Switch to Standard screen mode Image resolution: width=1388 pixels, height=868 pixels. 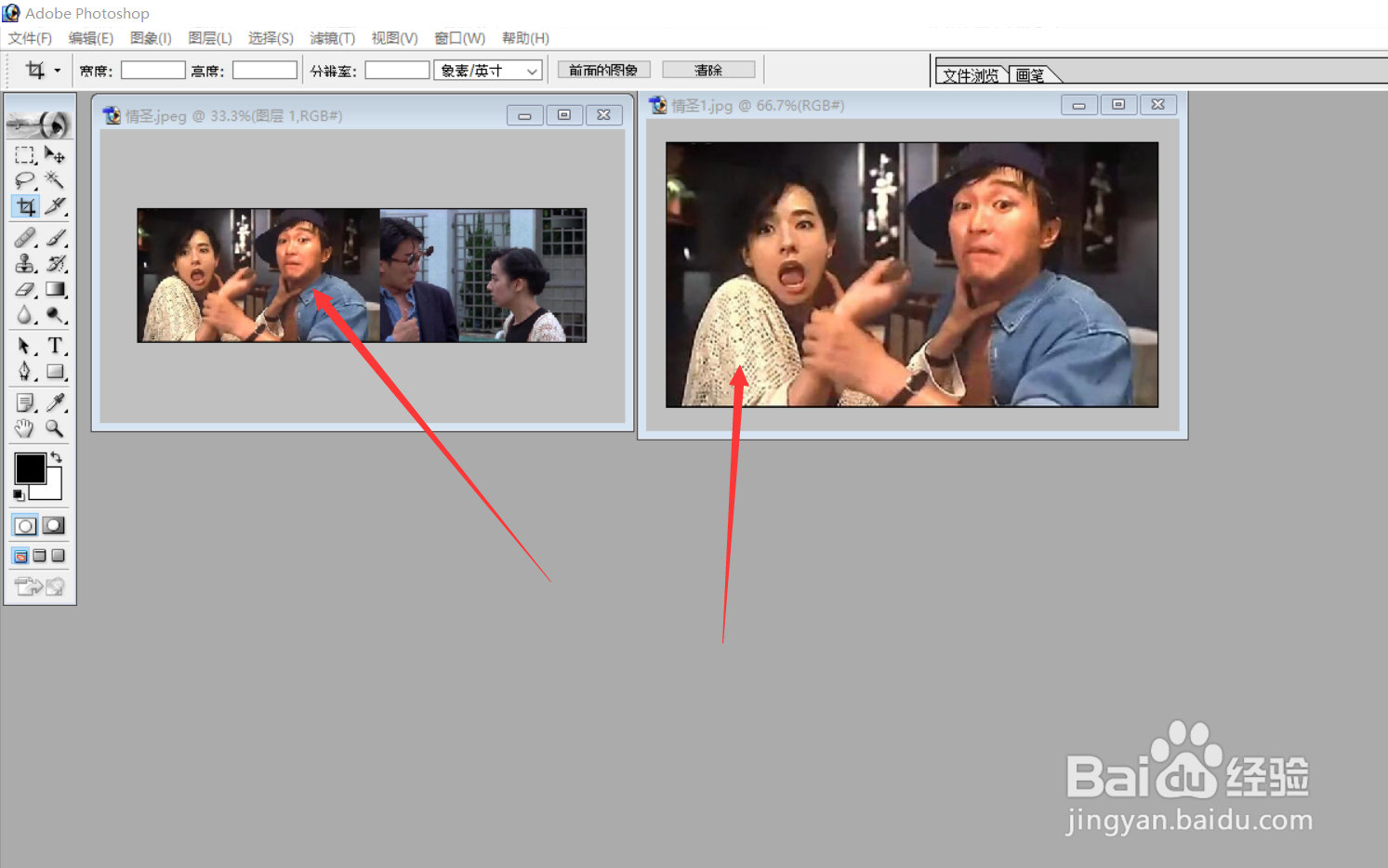(x=20, y=556)
